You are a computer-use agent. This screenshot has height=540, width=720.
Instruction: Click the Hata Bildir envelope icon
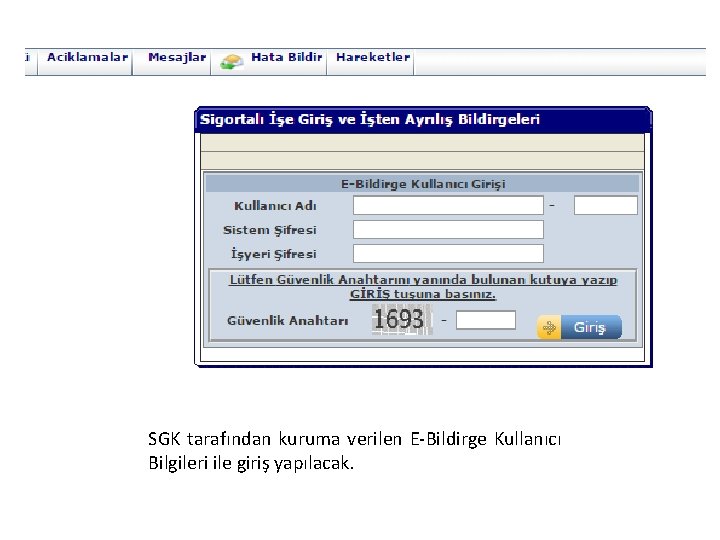click(x=231, y=62)
